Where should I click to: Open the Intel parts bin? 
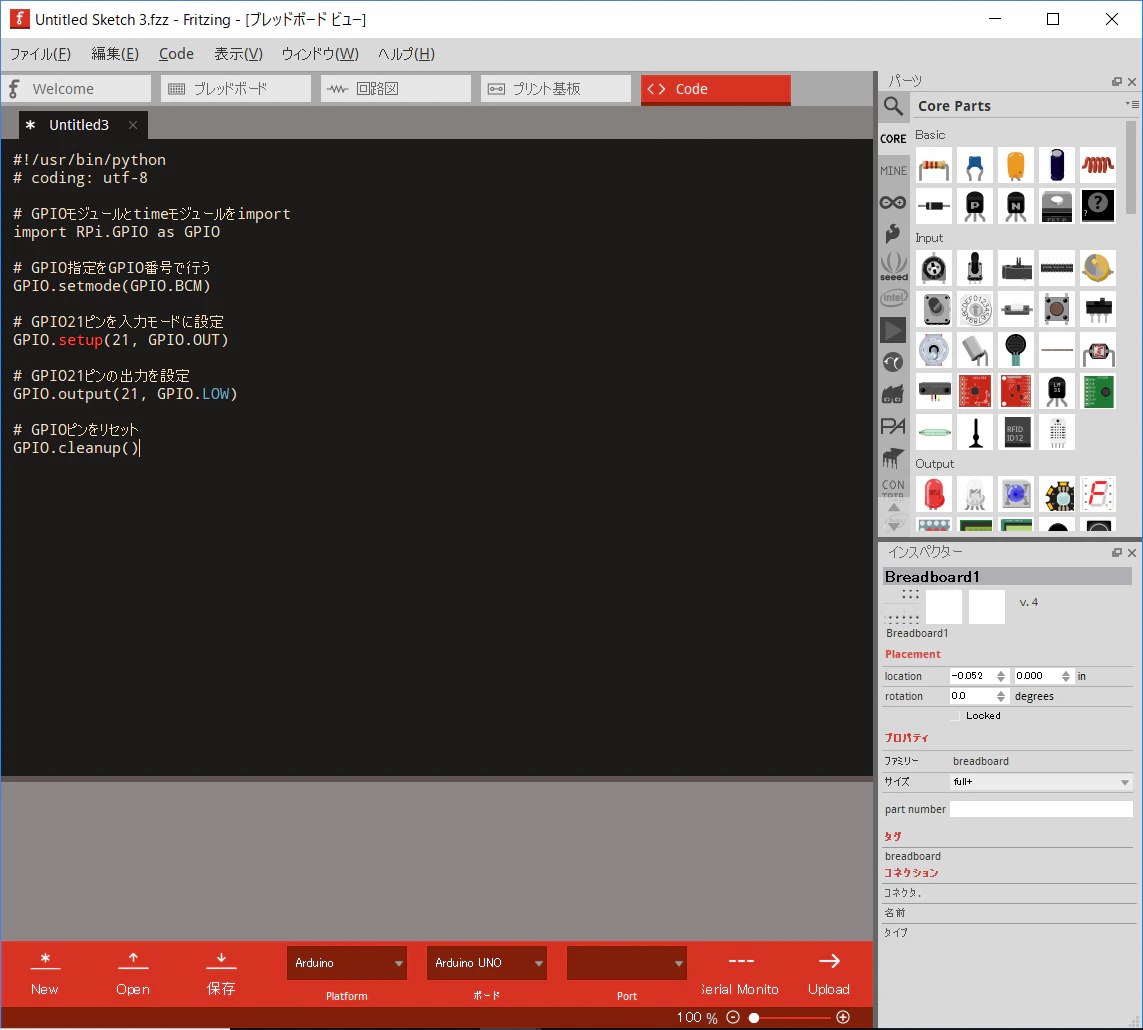point(894,298)
